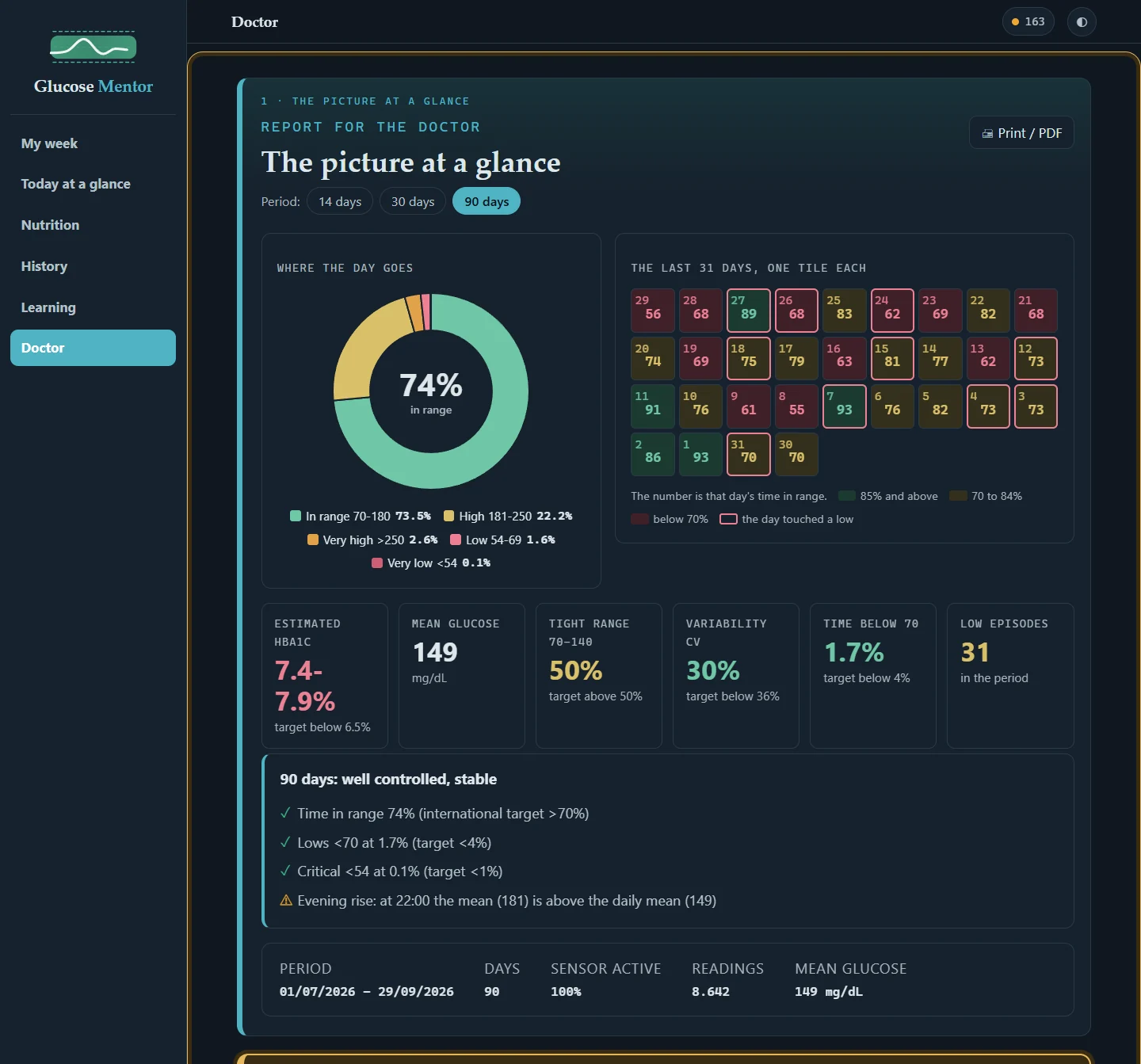Click the period dates 01/07/2026 – 29/09/2026

(367, 992)
